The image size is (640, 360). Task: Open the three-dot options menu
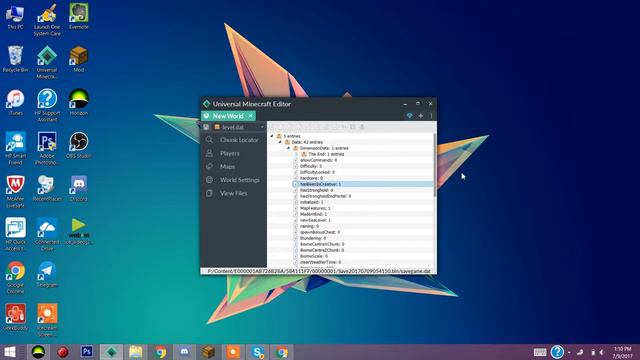(431, 116)
